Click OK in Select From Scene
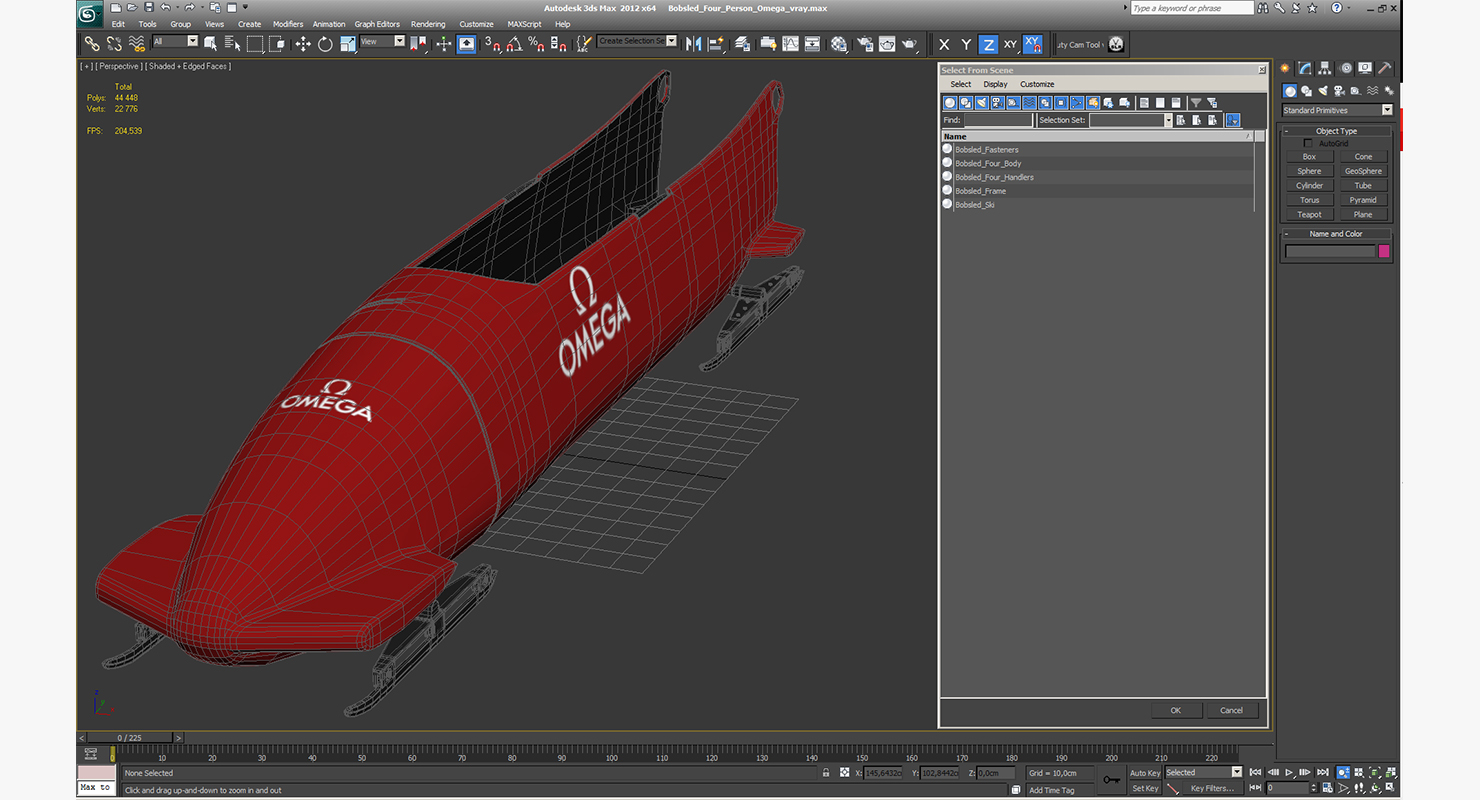The height and width of the screenshot is (800, 1480). click(1176, 710)
